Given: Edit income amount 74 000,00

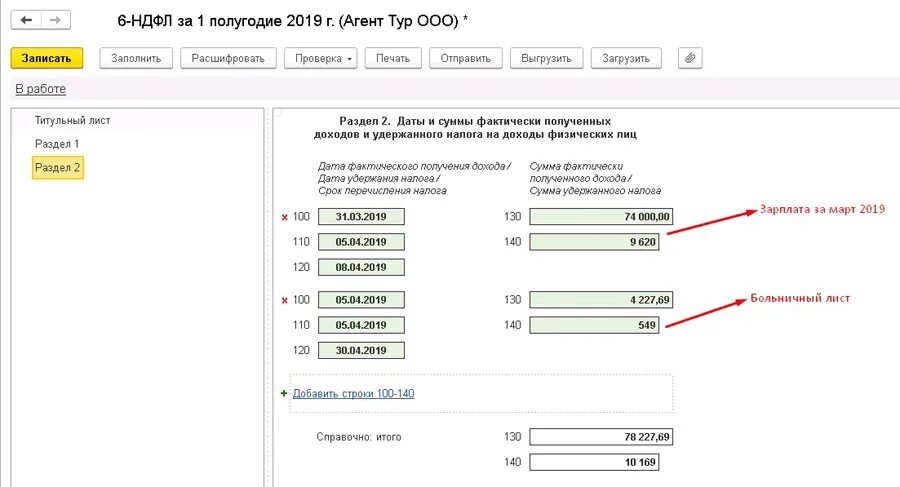Looking at the screenshot, I should tap(601, 217).
